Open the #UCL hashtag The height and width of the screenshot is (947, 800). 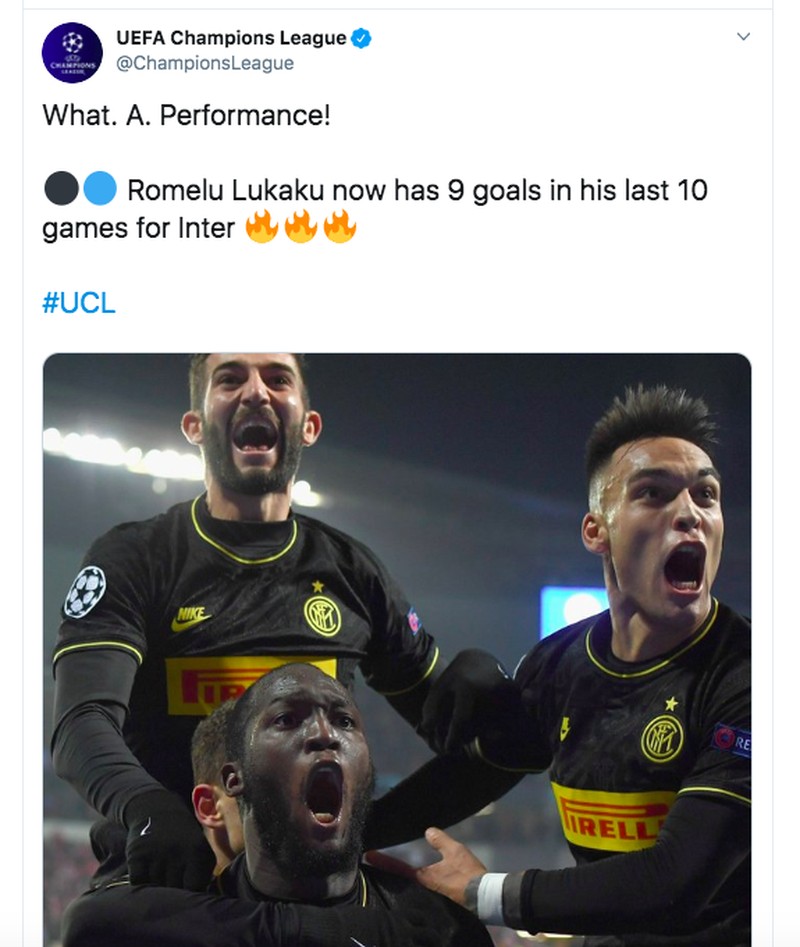pos(79,304)
